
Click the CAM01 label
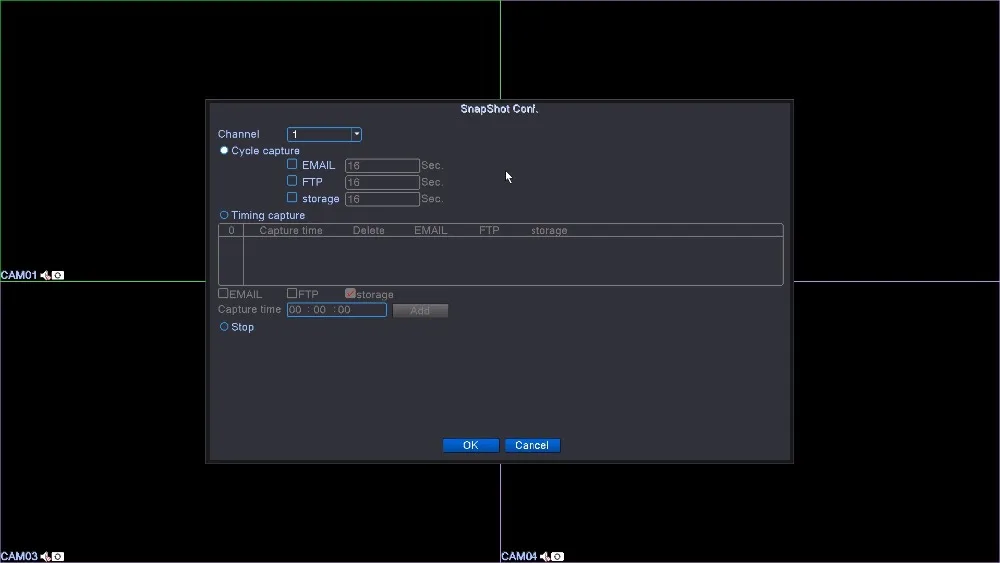(19, 275)
